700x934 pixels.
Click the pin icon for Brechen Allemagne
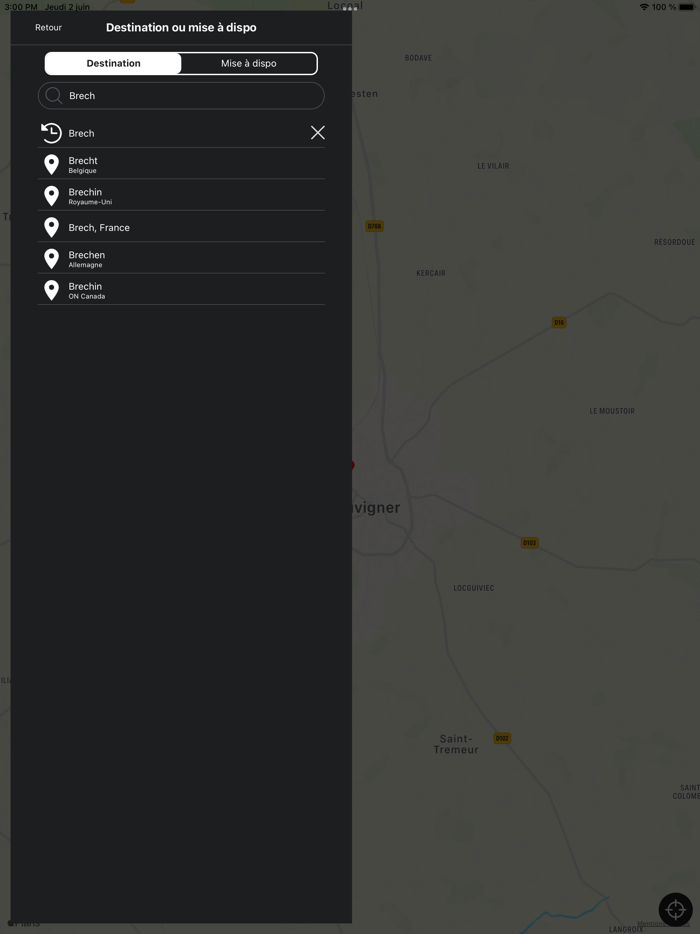[52, 259]
